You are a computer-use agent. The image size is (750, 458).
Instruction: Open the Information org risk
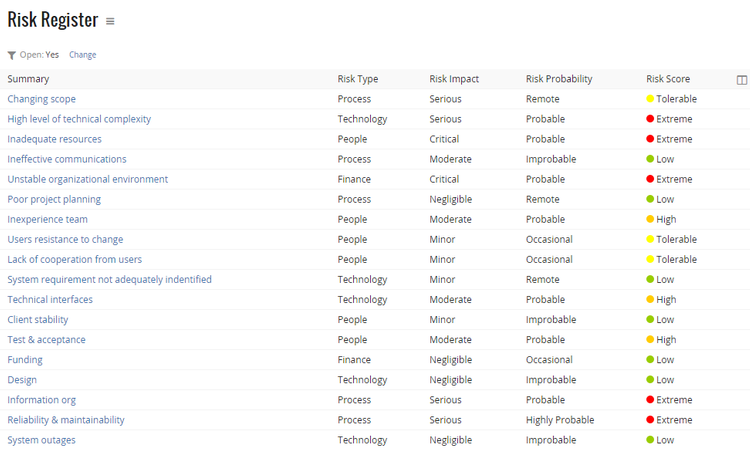pos(41,400)
